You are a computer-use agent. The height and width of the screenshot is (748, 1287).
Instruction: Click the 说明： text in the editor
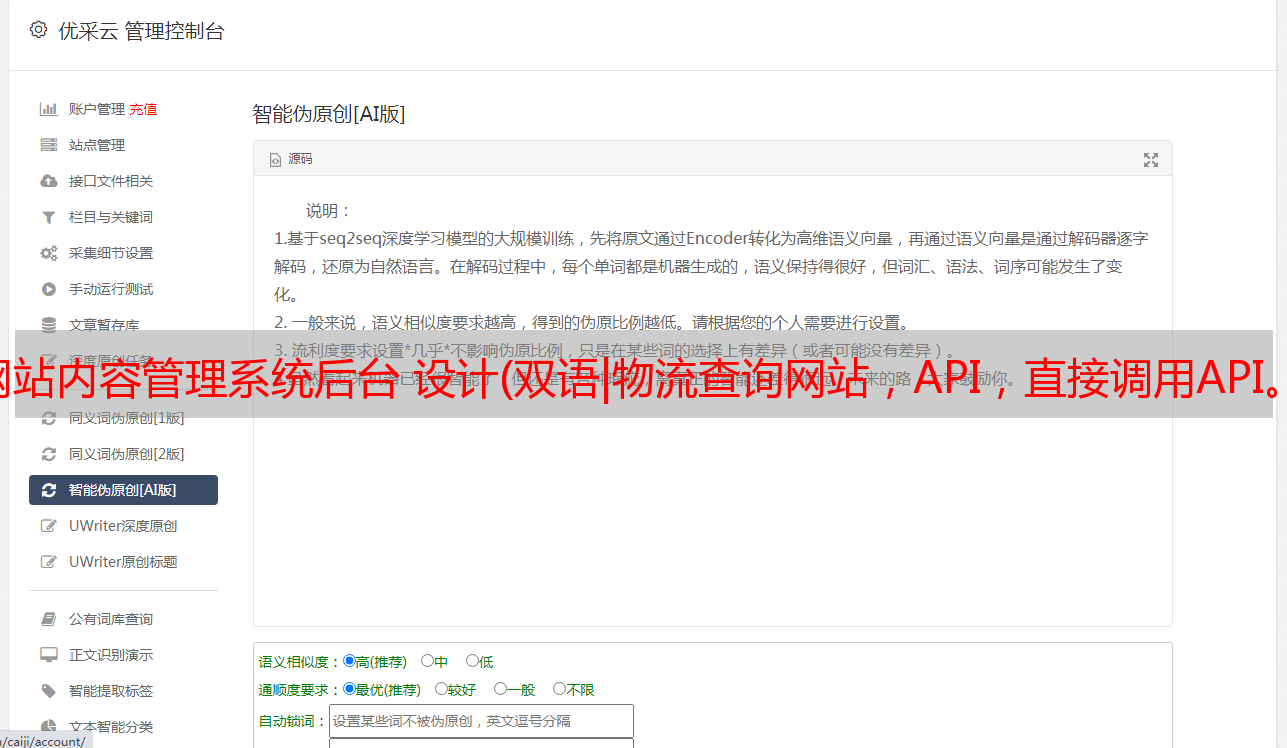[x=329, y=211]
